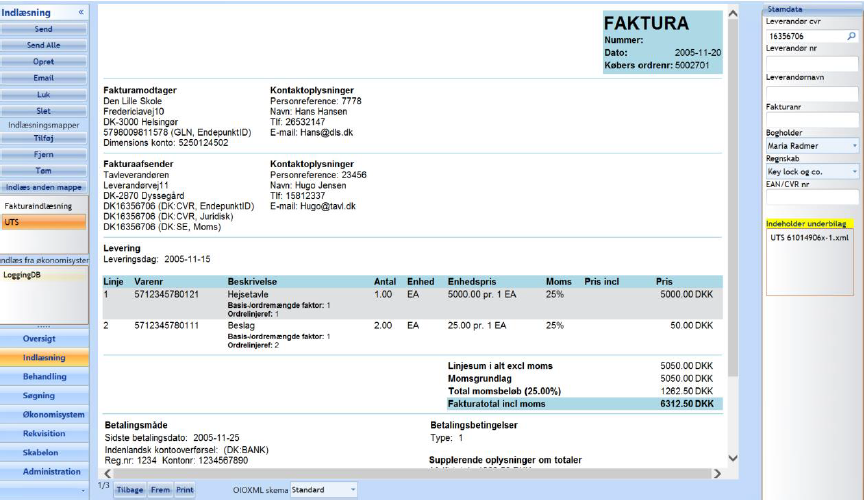Click the email Hans@dls.dk
The width and height of the screenshot is (866, 501).
click(x=326, y=133)
